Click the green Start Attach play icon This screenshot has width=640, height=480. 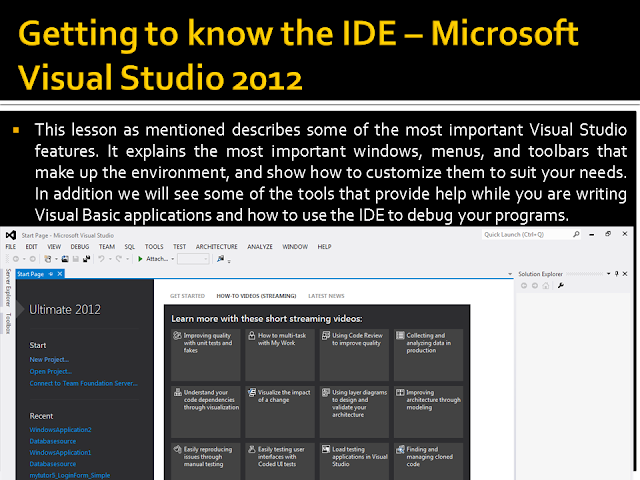click(140, 259)
